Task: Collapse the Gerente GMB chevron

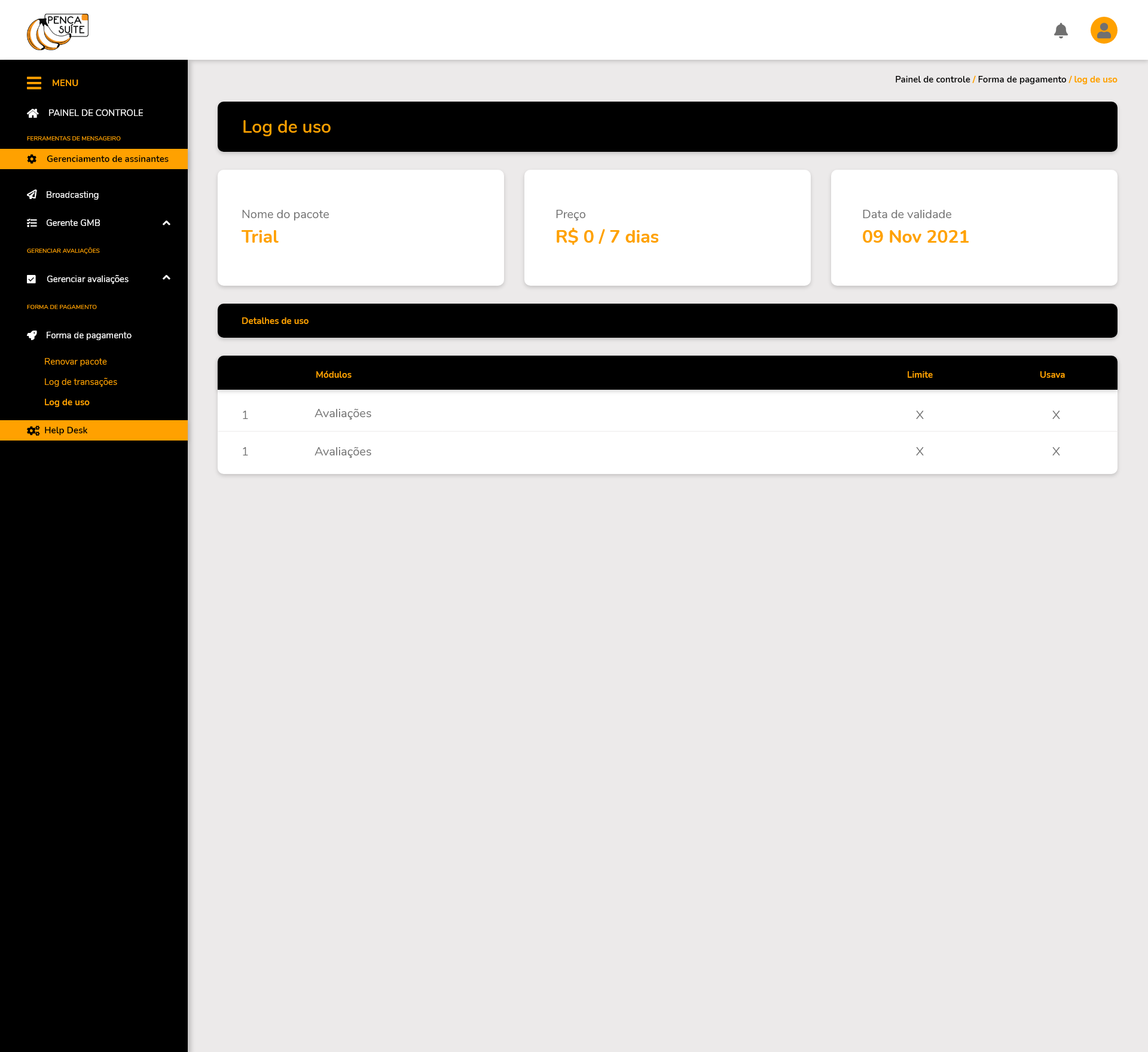Action: coord(166,223)
